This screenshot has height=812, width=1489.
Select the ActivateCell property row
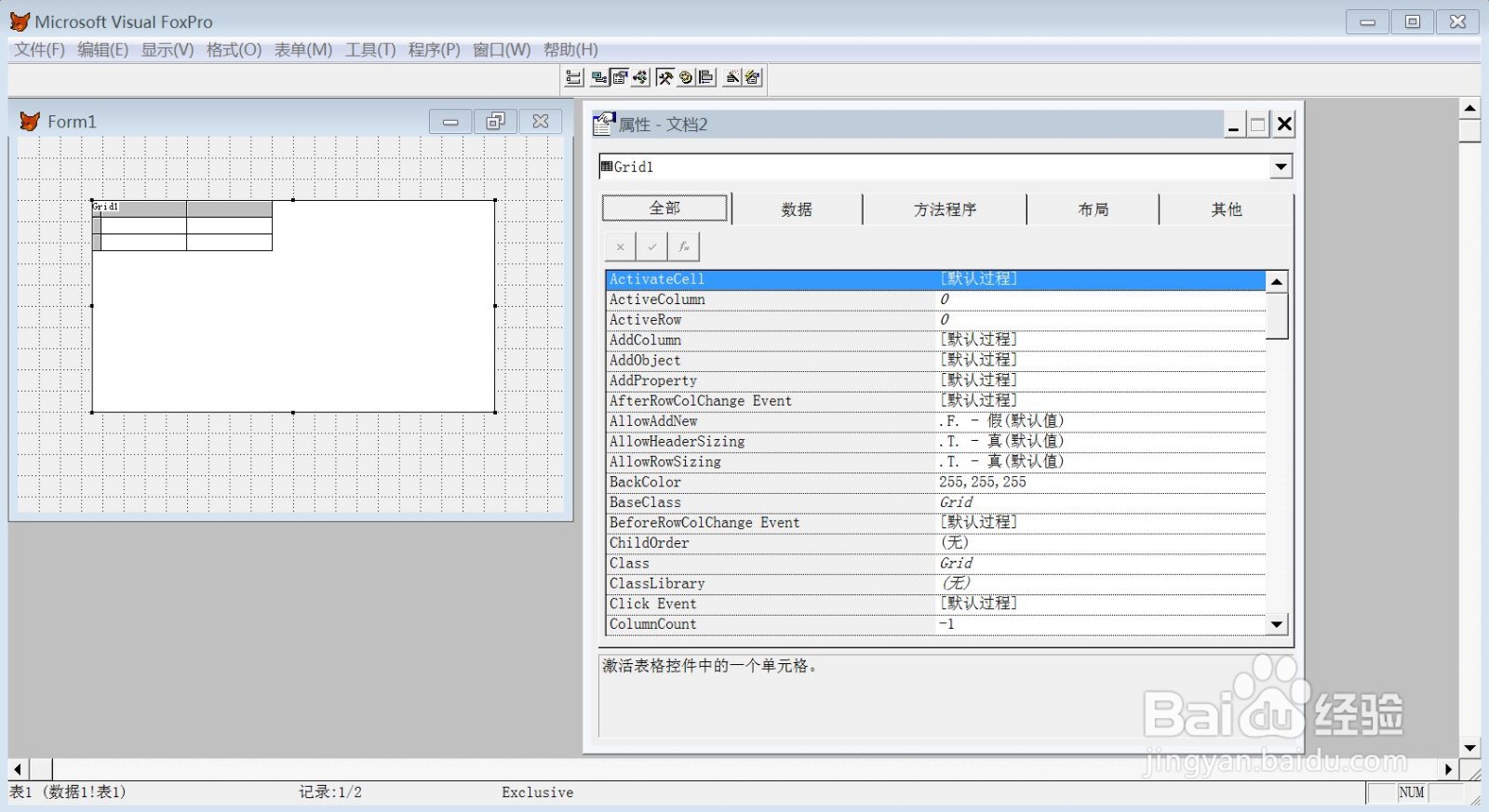[x=935, y=279]
